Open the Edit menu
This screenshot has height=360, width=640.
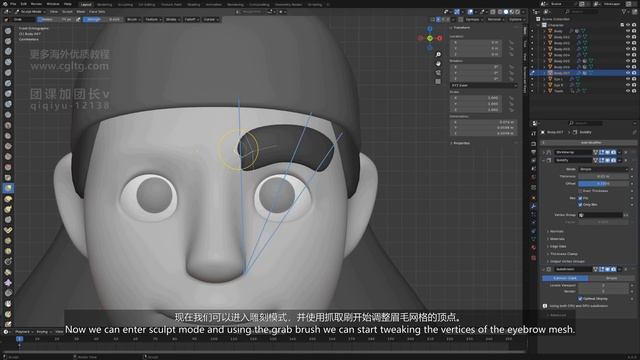[23, 4]
